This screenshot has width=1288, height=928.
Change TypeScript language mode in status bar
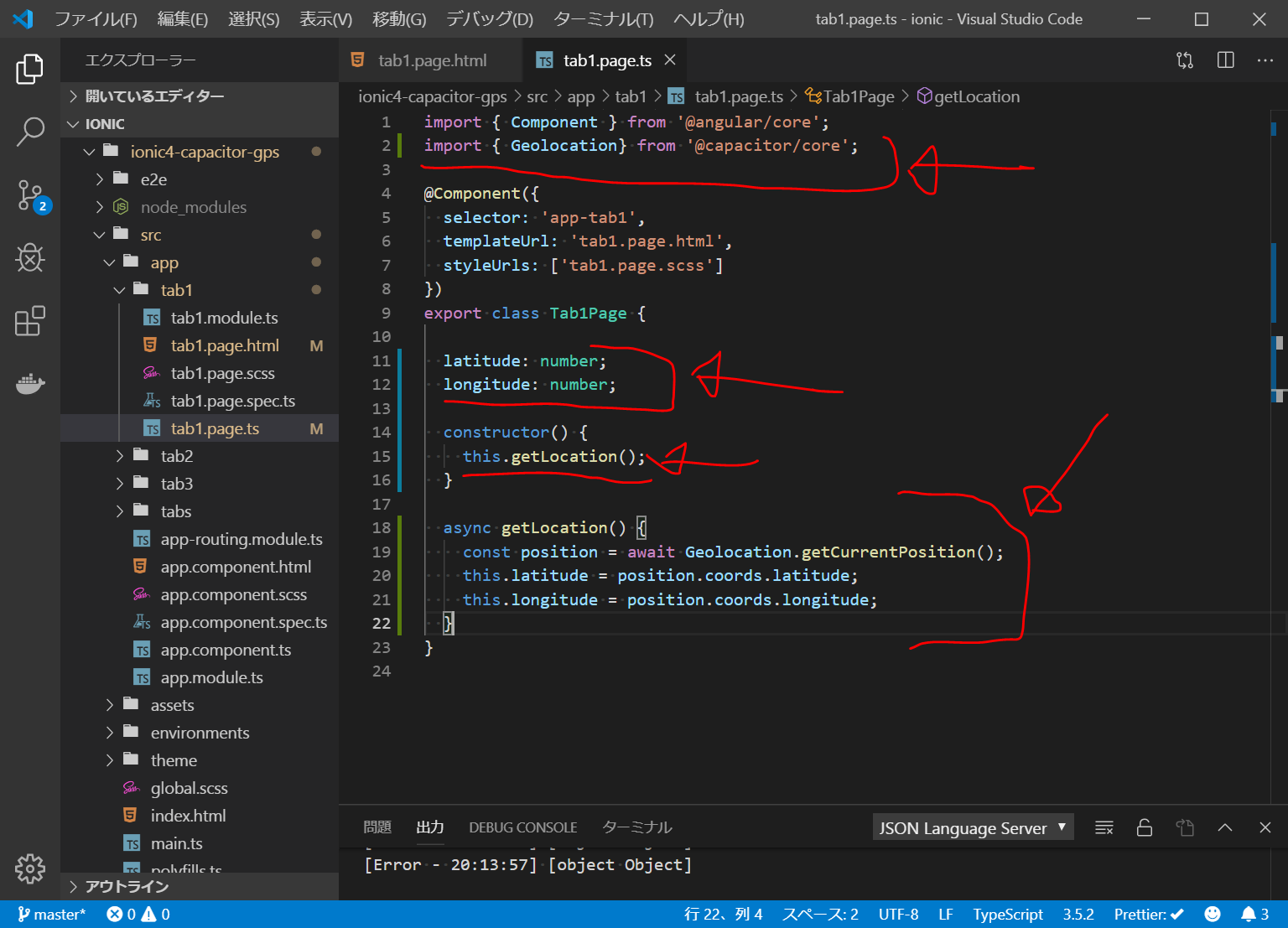tap(1007, 914)
